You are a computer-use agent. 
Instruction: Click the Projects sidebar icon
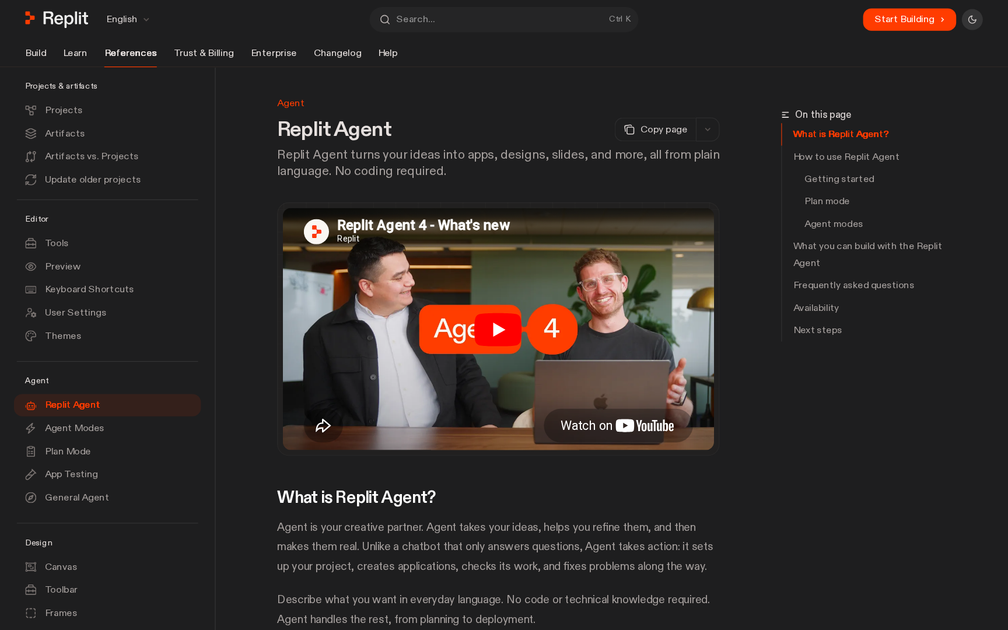tap(30, 111)
